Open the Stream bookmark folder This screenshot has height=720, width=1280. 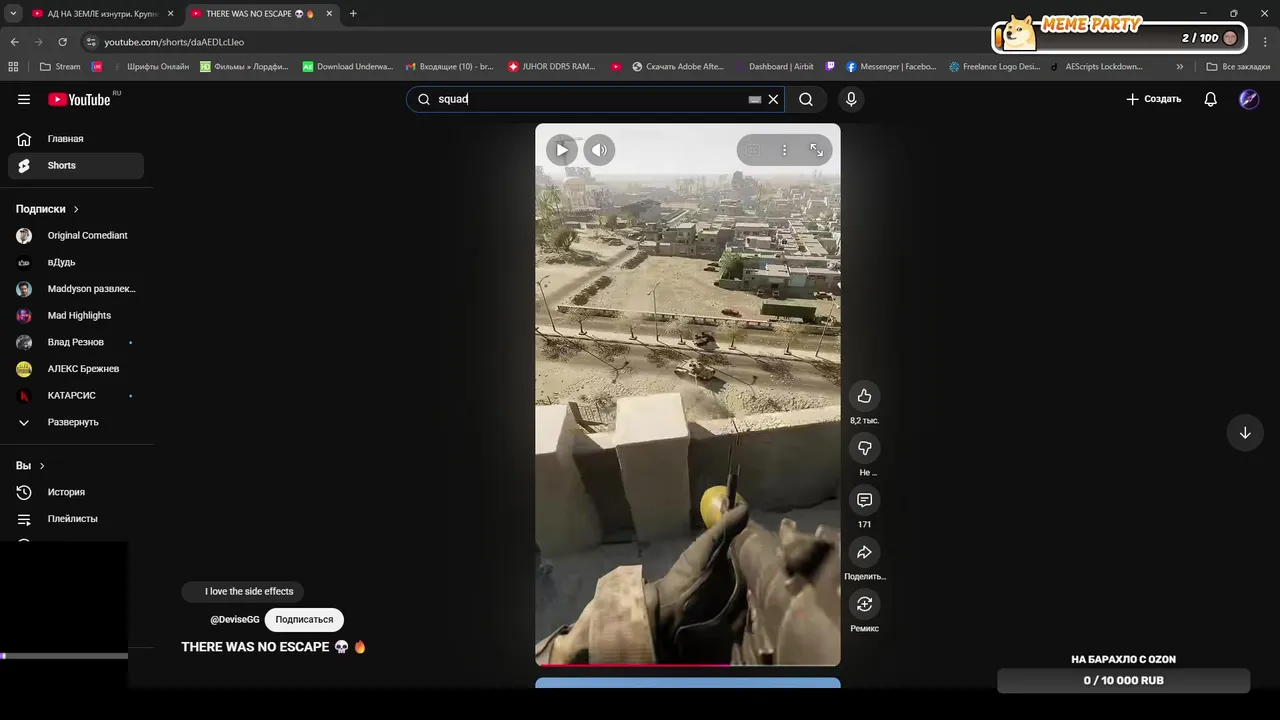coord(60,67)
